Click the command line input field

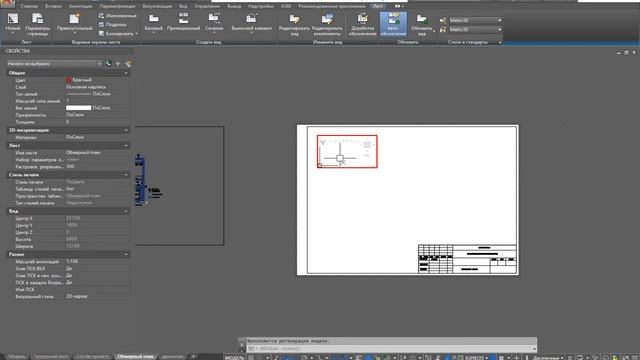392,349
